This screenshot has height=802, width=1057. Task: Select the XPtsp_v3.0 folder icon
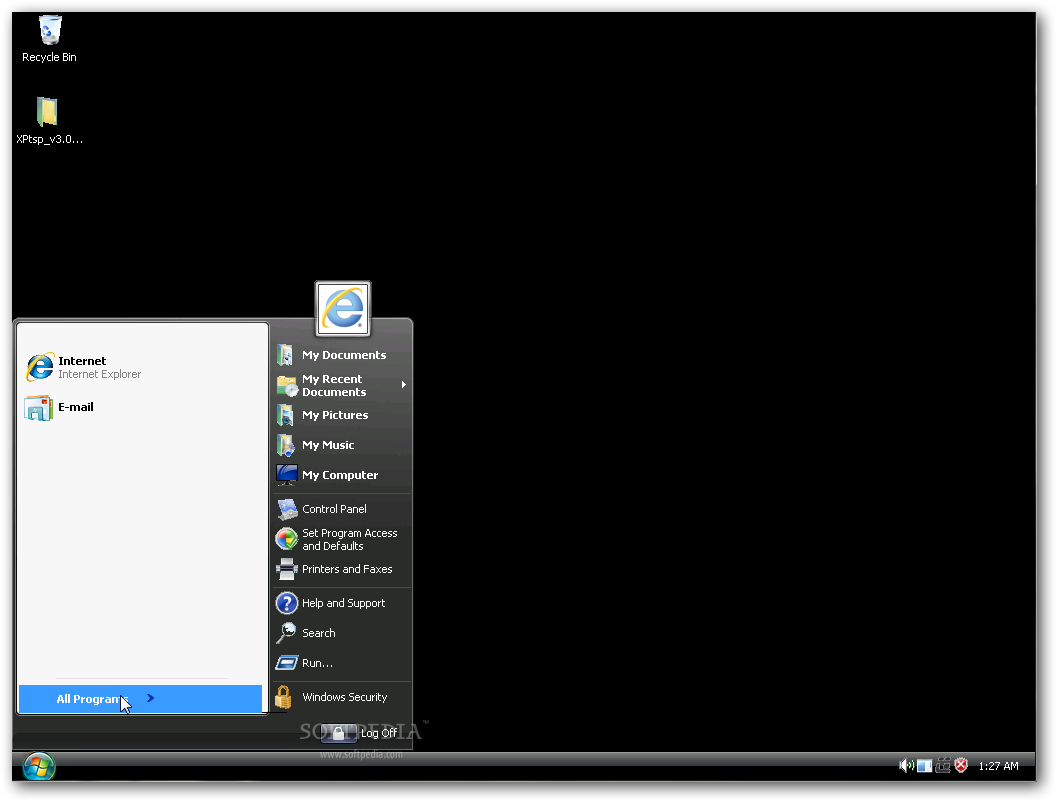coord(47,111)
